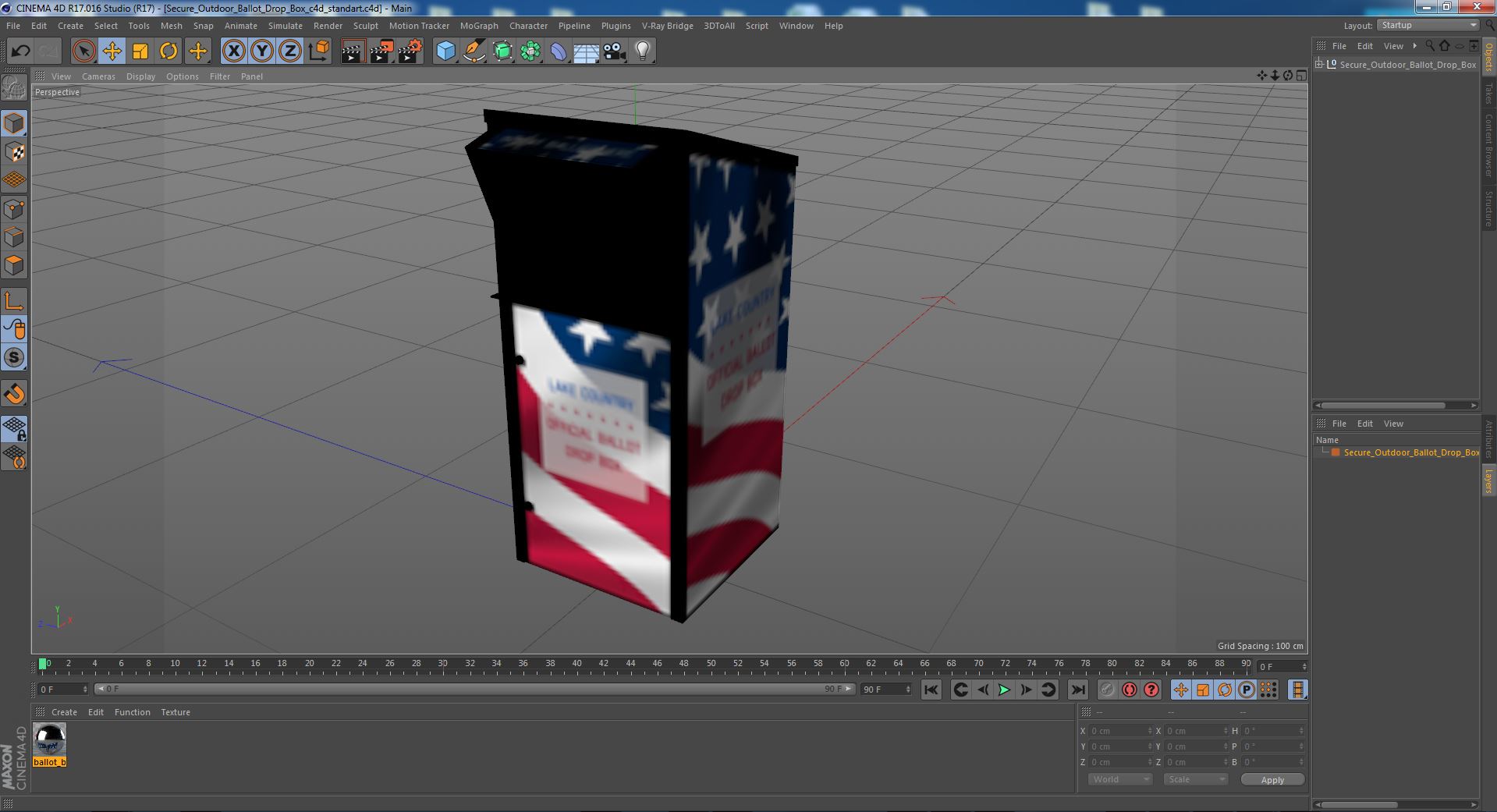The width and height of the screenshot is (1497, 812).
Task: Switch to Texture mode
Action: click(x=14, y=152)
